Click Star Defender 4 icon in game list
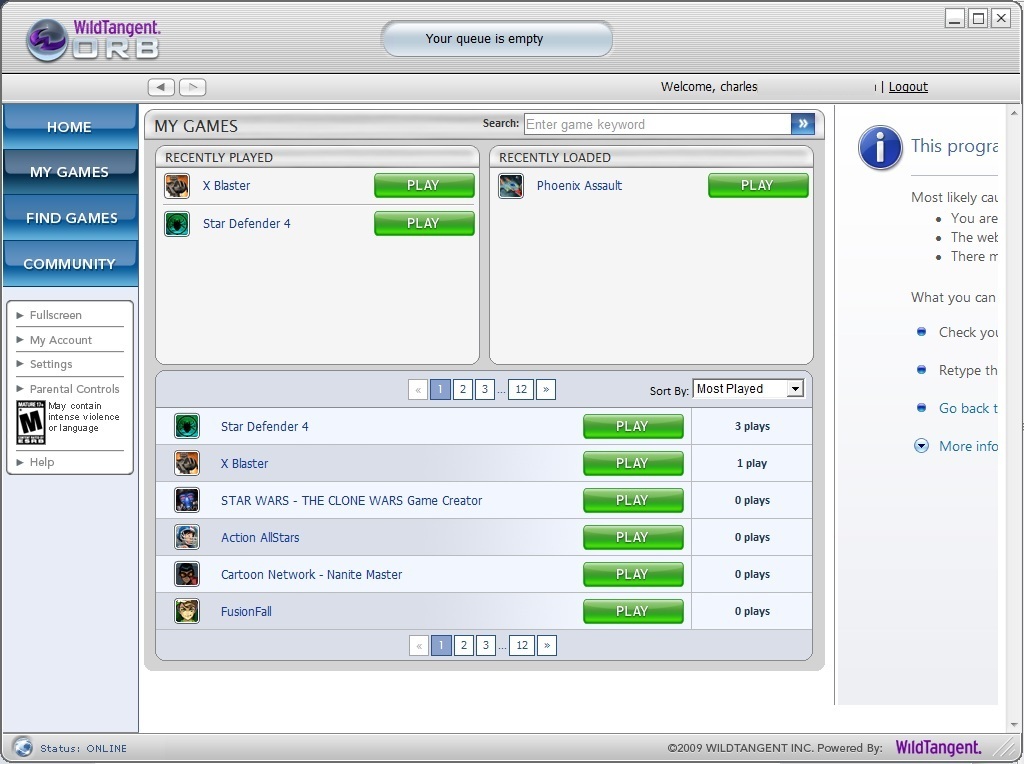Image resolution: width=1024 pixels, height=764 pixels. pyautogui.click(x=187, y=426)
